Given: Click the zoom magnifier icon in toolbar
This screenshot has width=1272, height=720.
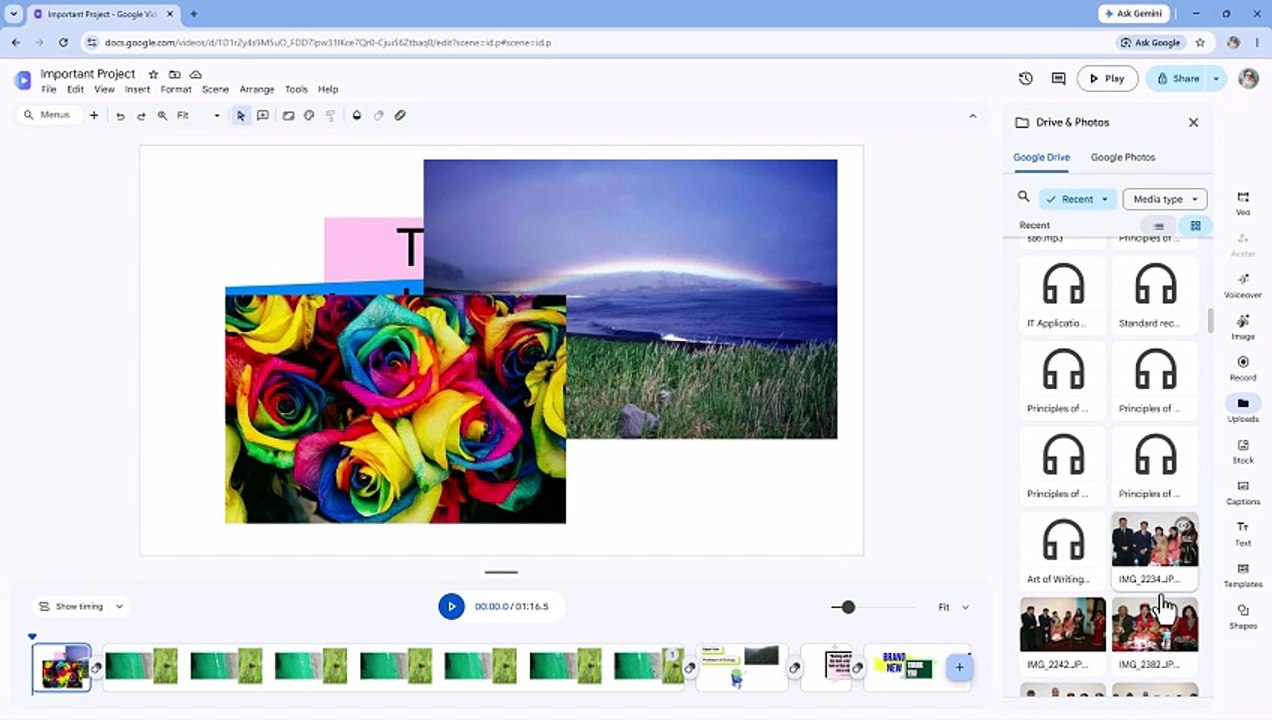Looking at the screenshot, I should click(x=162, y=116).
